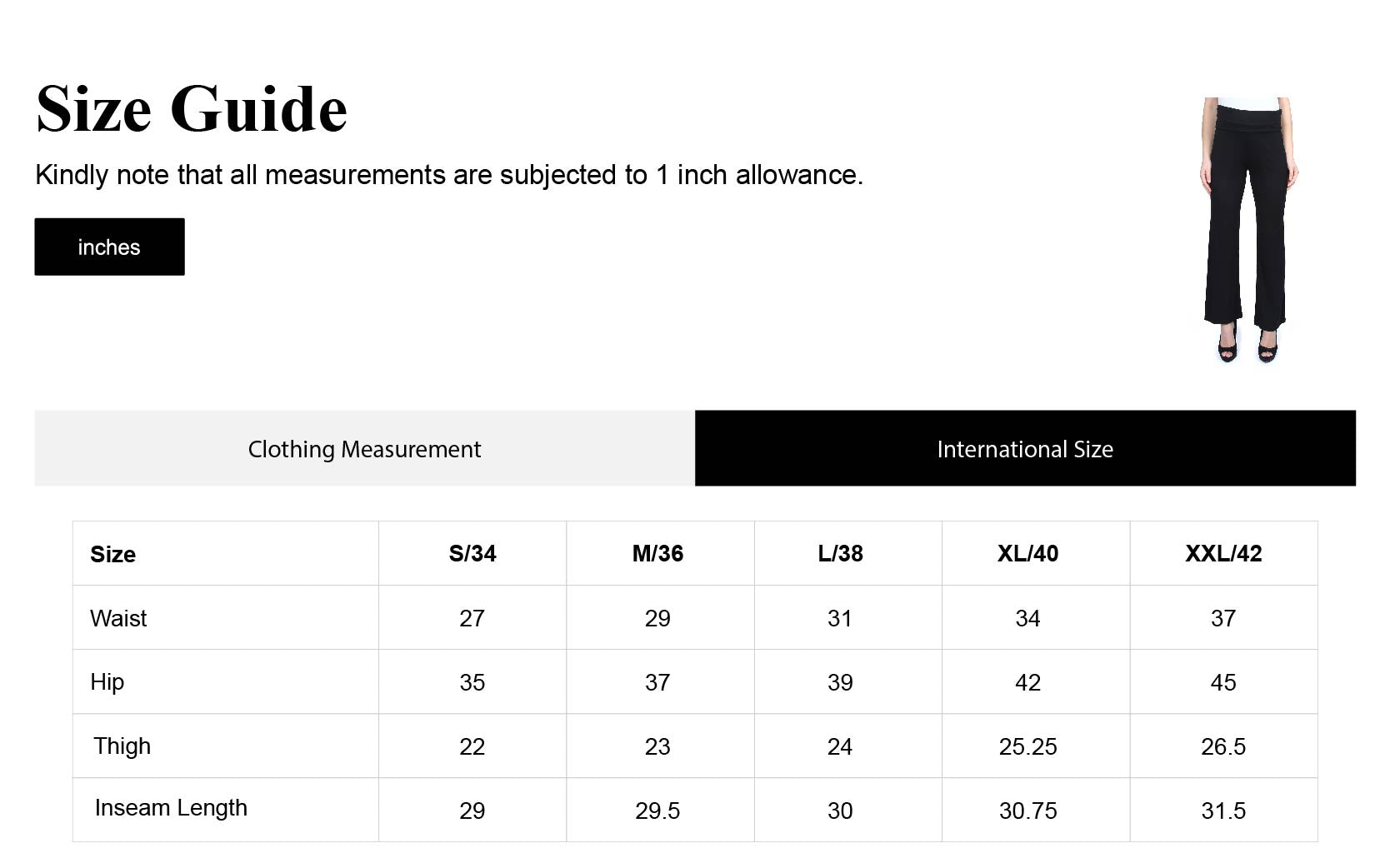Select the M/36 size column header

coord(657,553)
